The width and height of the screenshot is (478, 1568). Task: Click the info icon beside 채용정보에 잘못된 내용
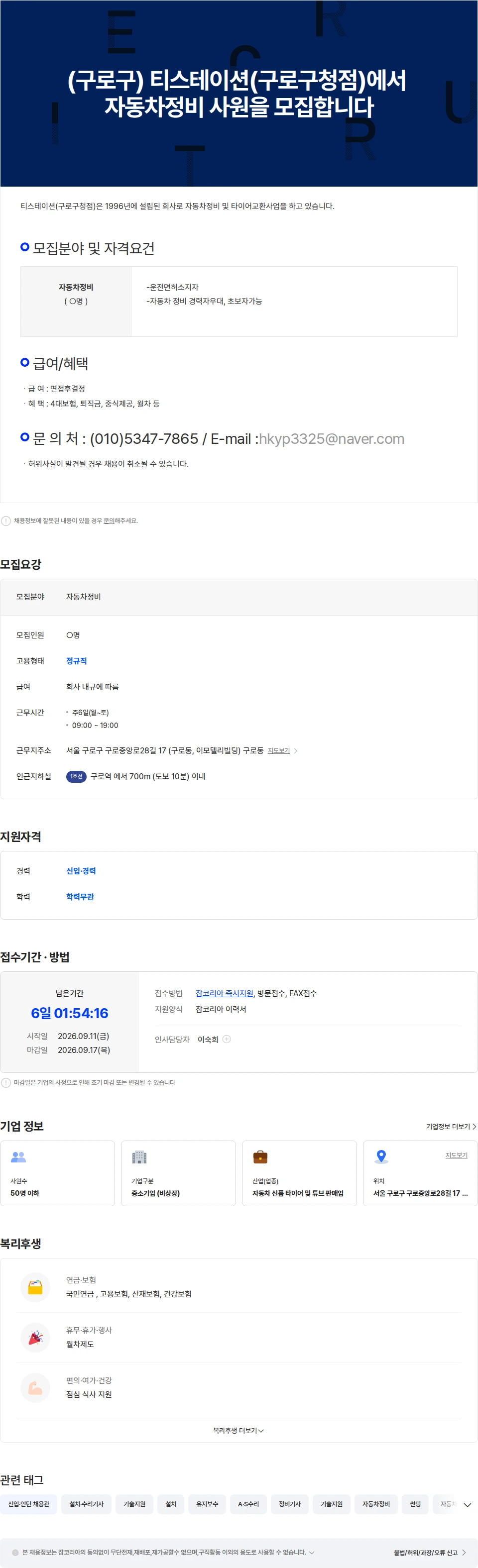coord(6,521)
